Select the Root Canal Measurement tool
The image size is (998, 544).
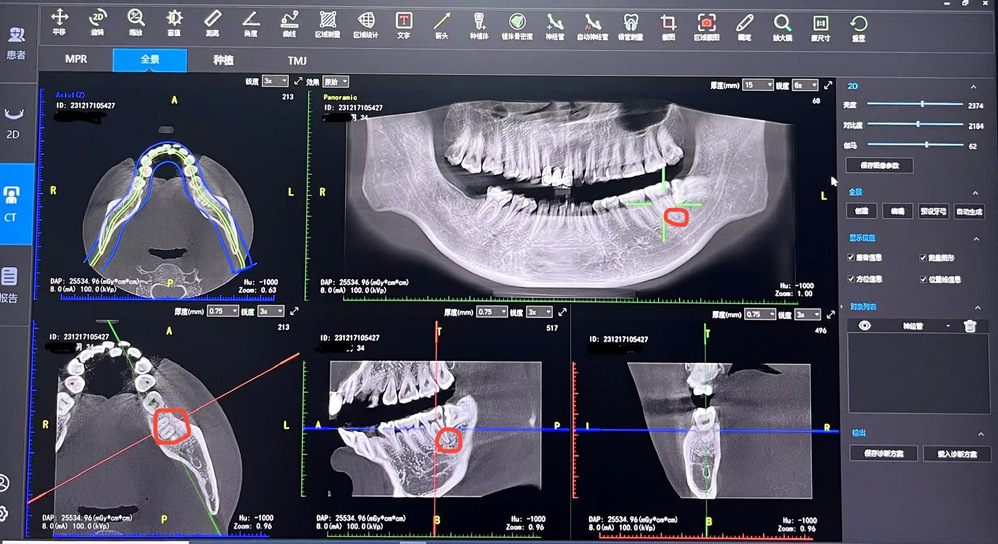[x=630, y=25]
